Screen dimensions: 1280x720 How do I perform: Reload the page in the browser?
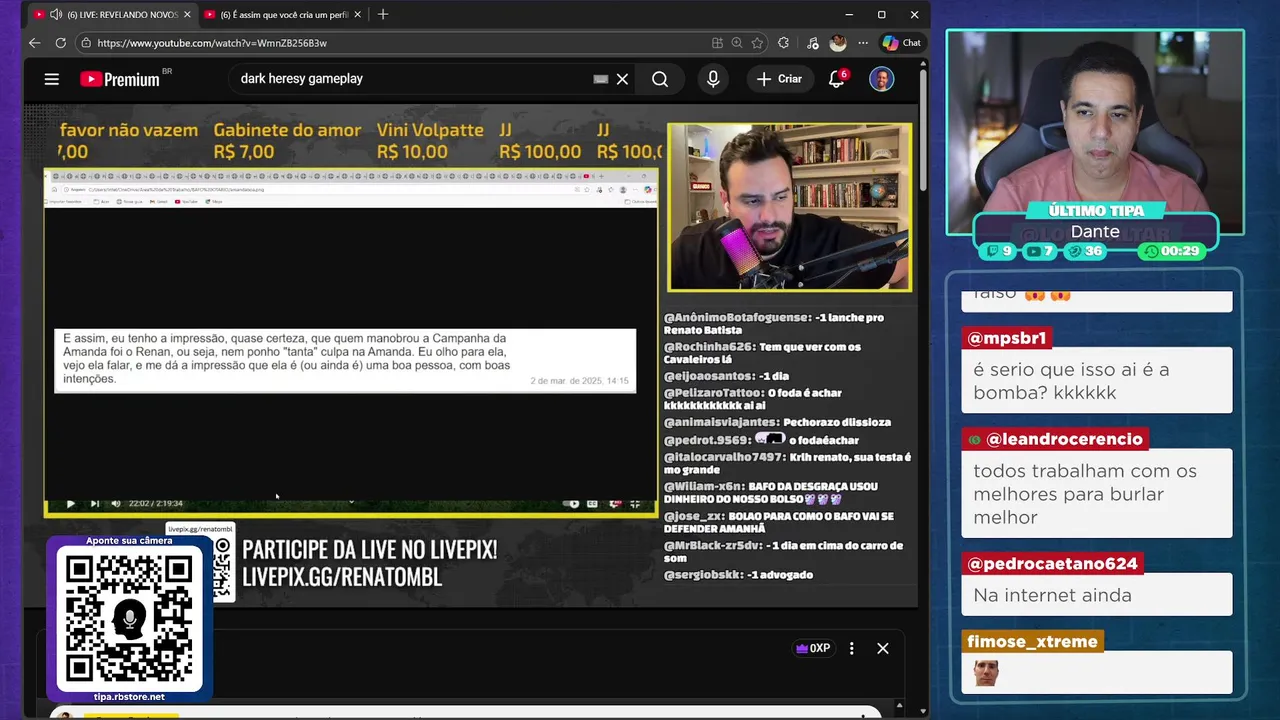pyautogui.click(x=60, y=43)
